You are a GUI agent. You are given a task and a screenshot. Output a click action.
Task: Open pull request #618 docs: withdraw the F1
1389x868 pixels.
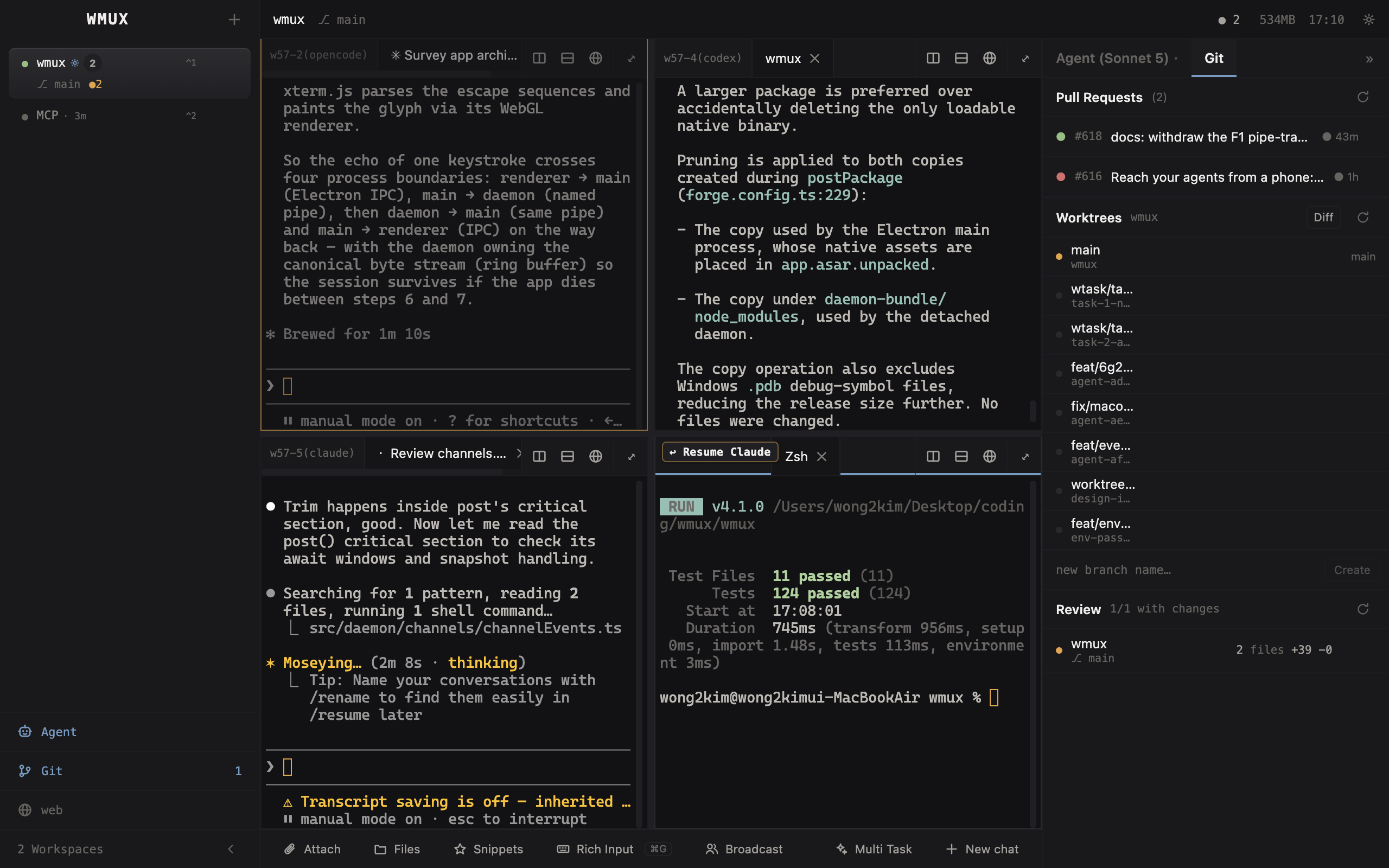1216,137
